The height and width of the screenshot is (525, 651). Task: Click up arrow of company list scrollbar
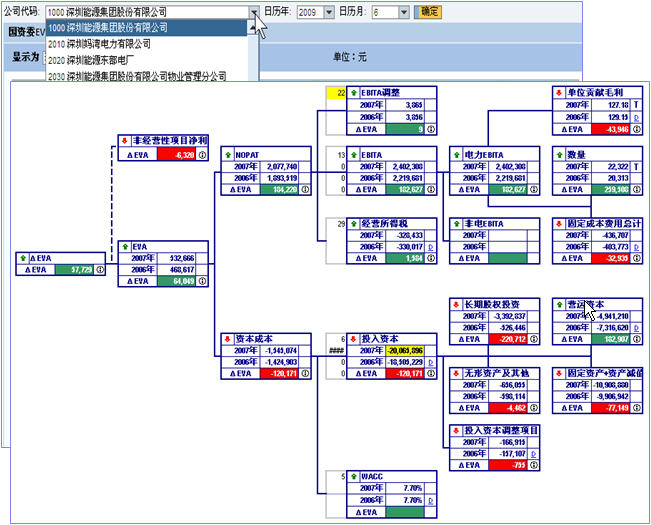(x=252, y=28)
